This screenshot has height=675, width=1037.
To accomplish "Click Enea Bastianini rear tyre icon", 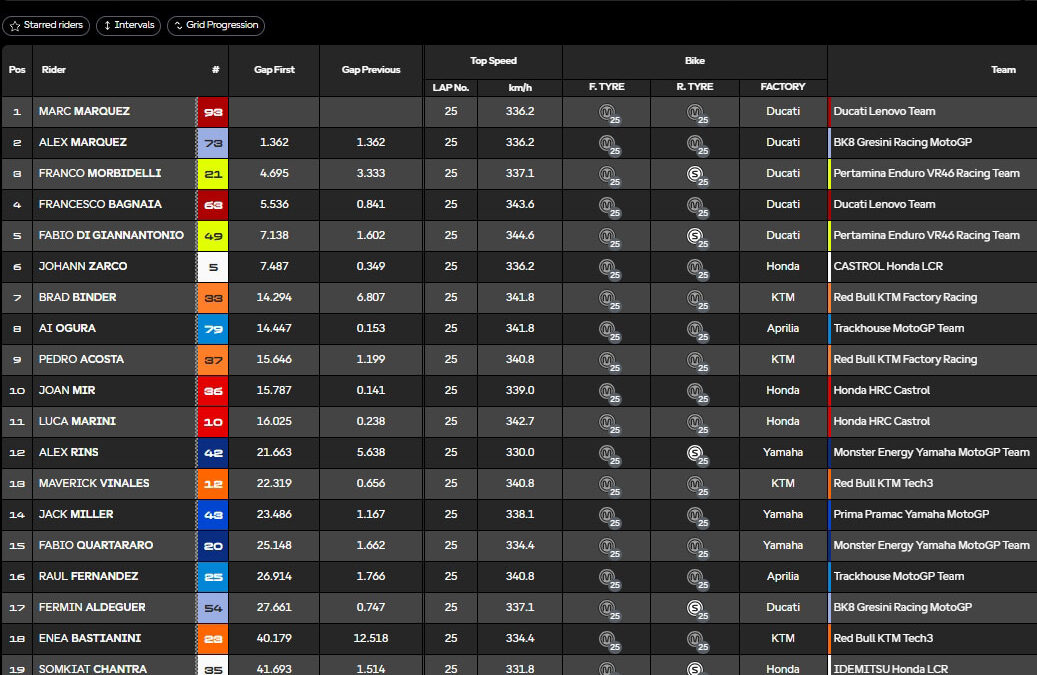I will point(696,640).
